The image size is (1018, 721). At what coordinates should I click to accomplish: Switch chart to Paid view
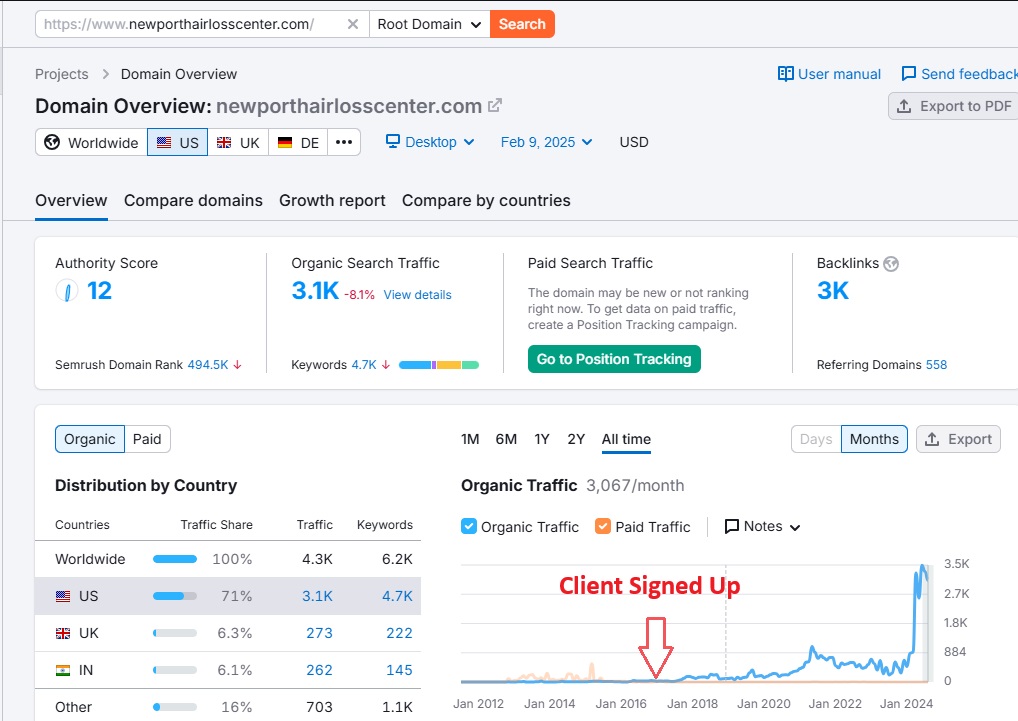(147, 439)
